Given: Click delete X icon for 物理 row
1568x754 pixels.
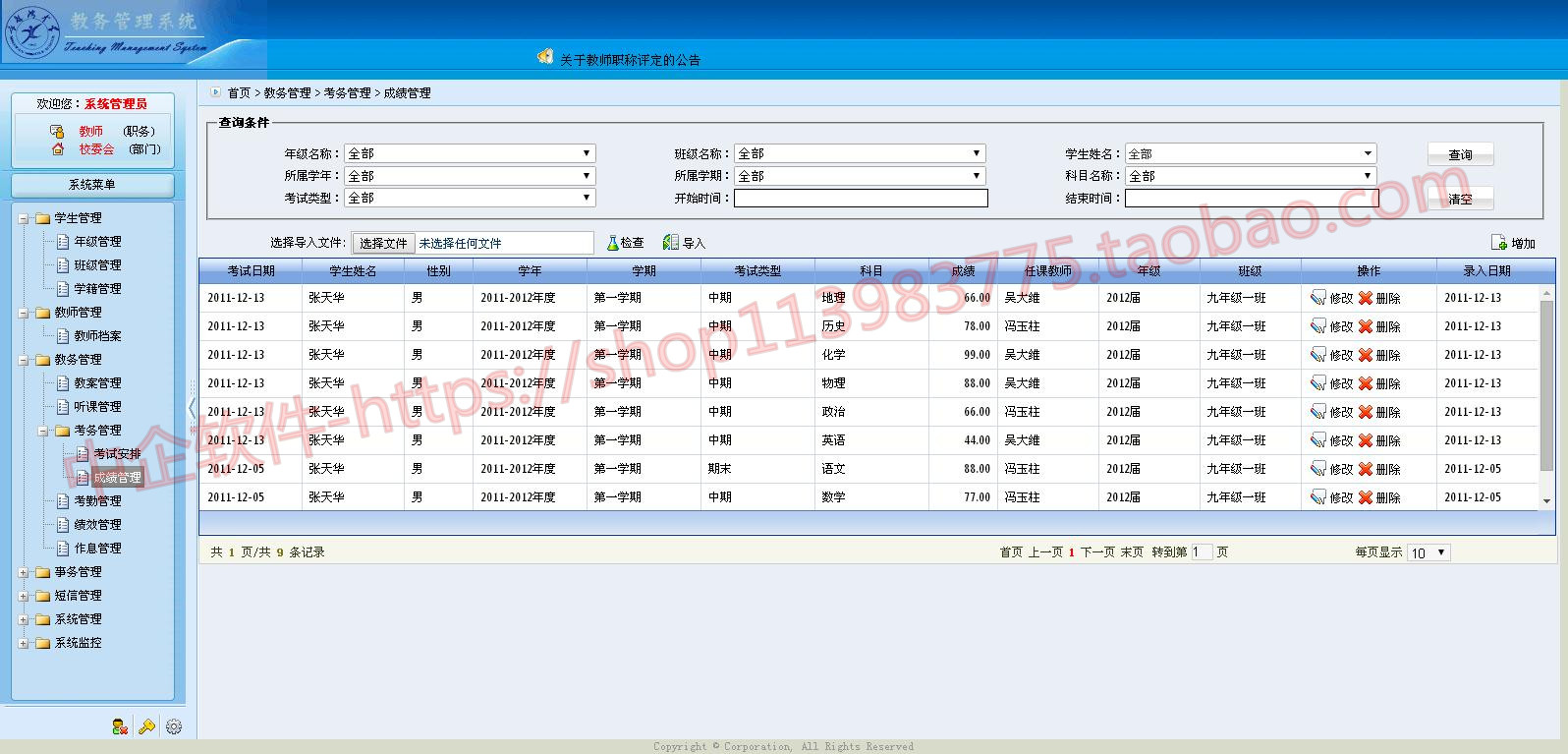Looking at the screenshot, I should point(1365,383).
